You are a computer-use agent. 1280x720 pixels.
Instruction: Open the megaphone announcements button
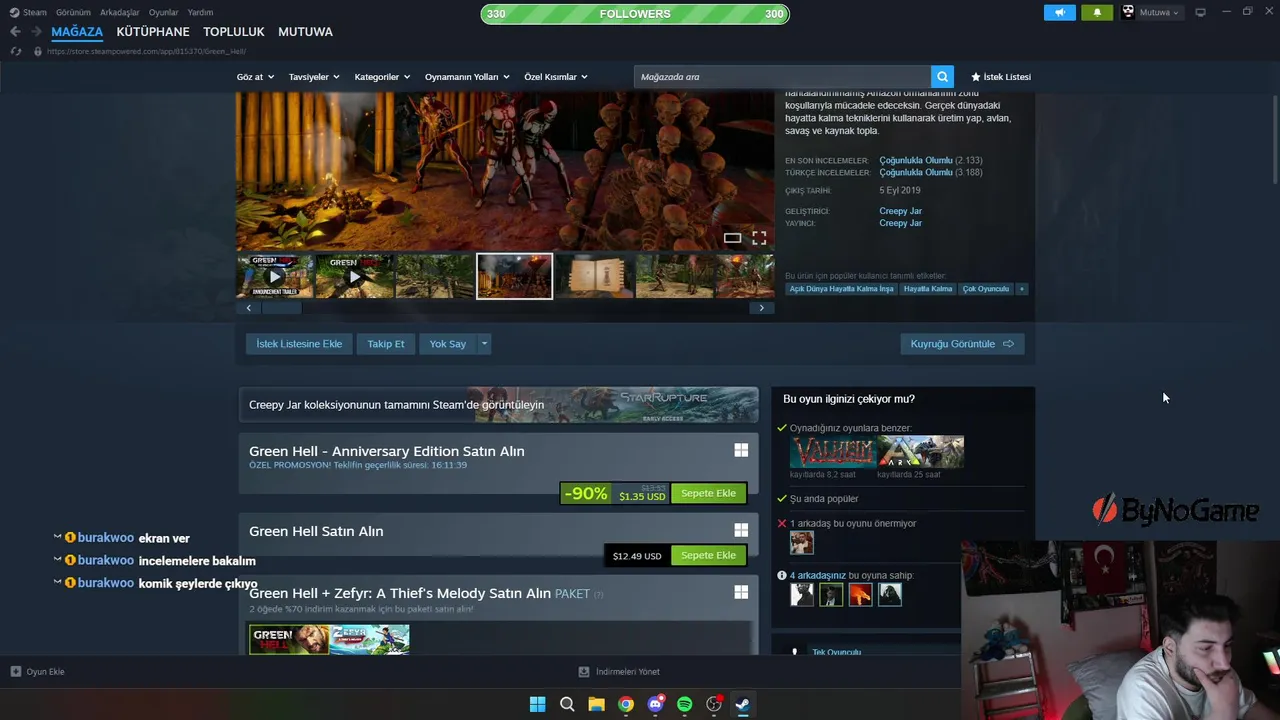pyautogui.click(x=1060, y=12)
